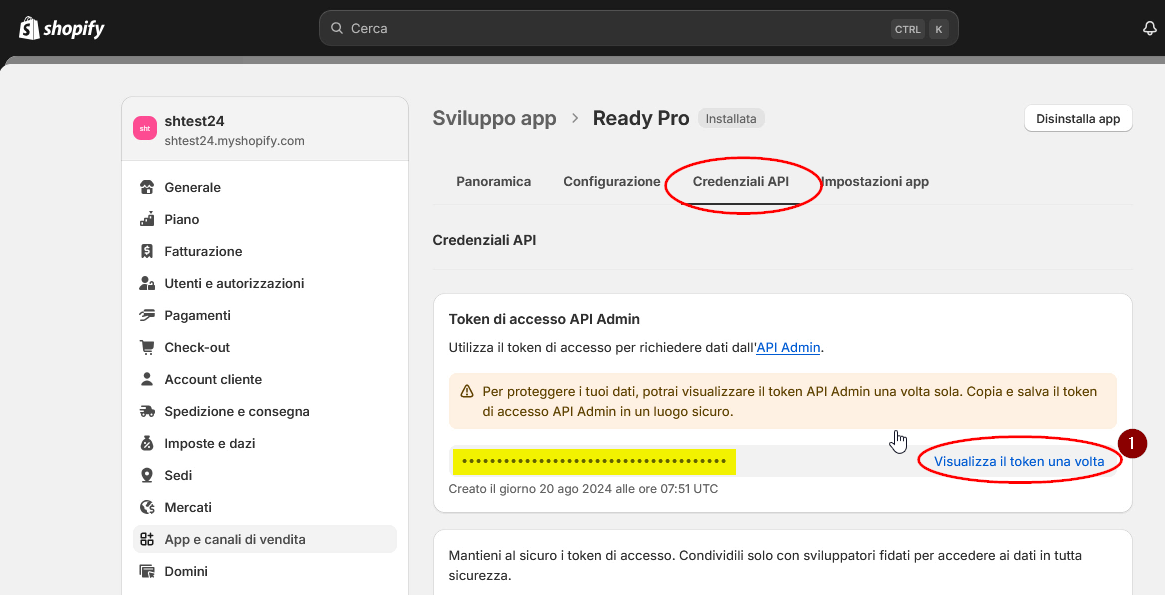This screenshot has height=595, width=1165.
Task: Click the Shopify logo
Action: 62,28
